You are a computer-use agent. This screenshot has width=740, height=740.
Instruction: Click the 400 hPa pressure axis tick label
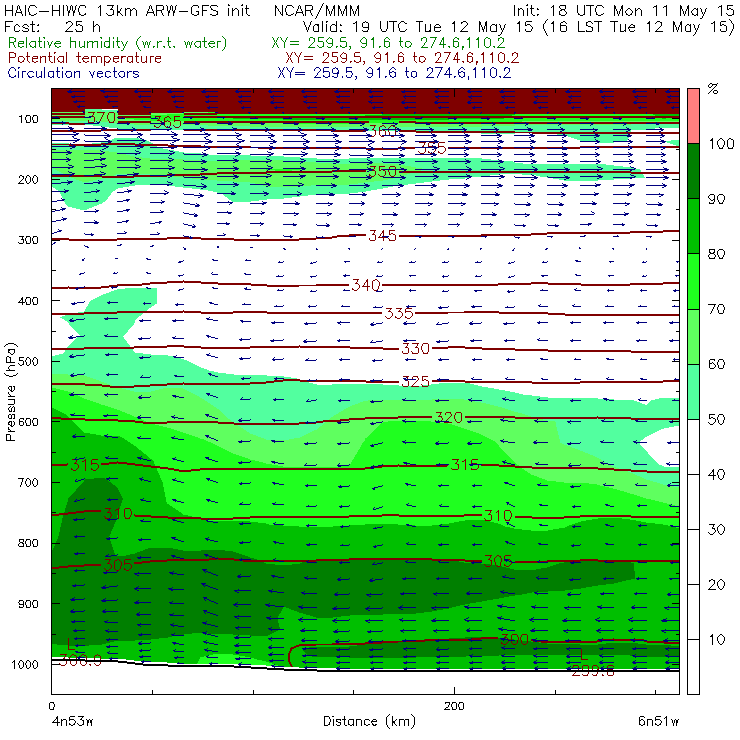click(28, 301)
